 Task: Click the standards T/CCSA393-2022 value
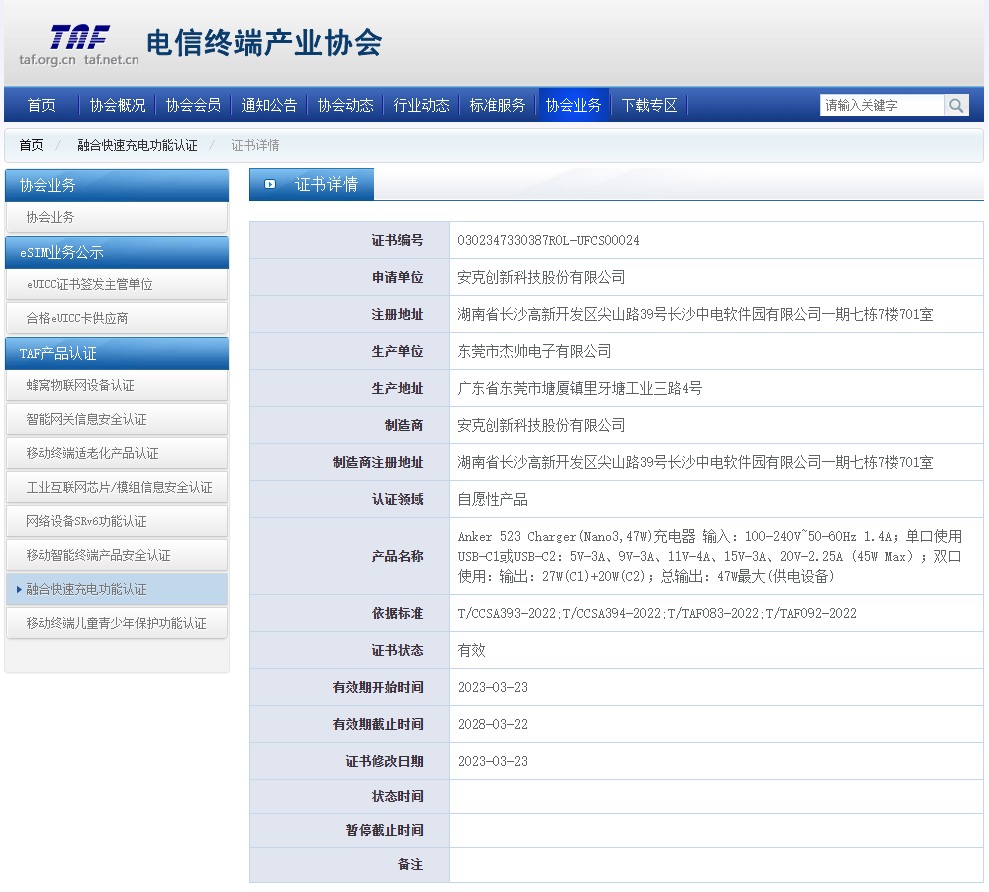click(657, 613)
